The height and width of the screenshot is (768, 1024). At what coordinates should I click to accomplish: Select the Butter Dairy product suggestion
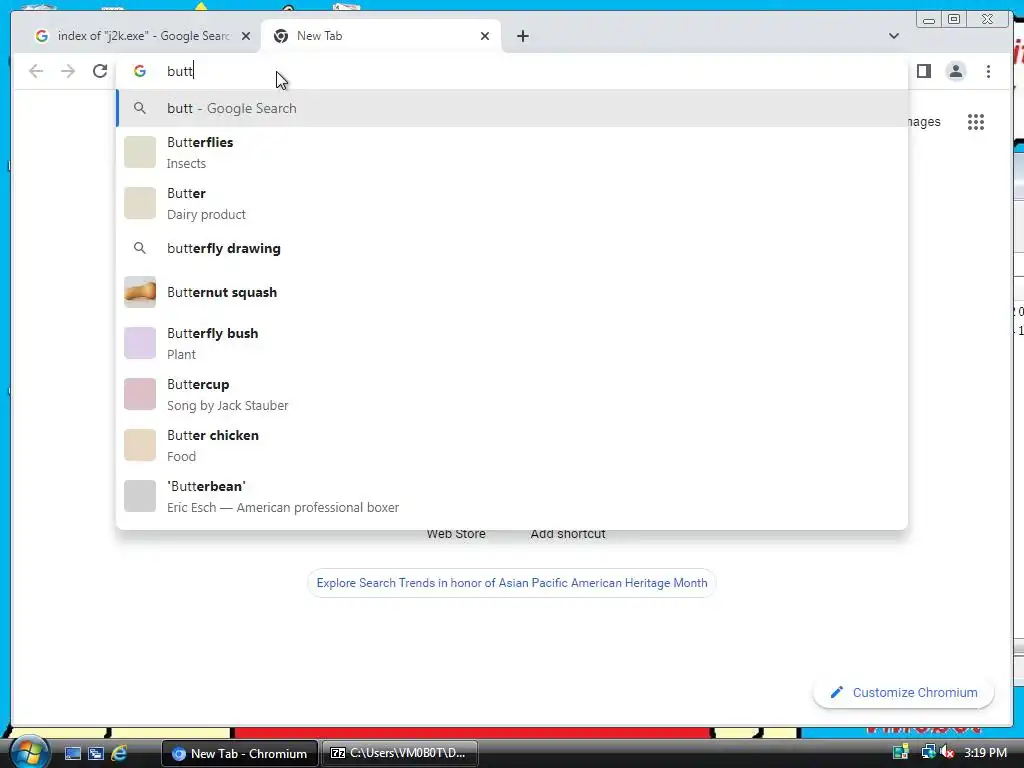click(x=512, y=204)
